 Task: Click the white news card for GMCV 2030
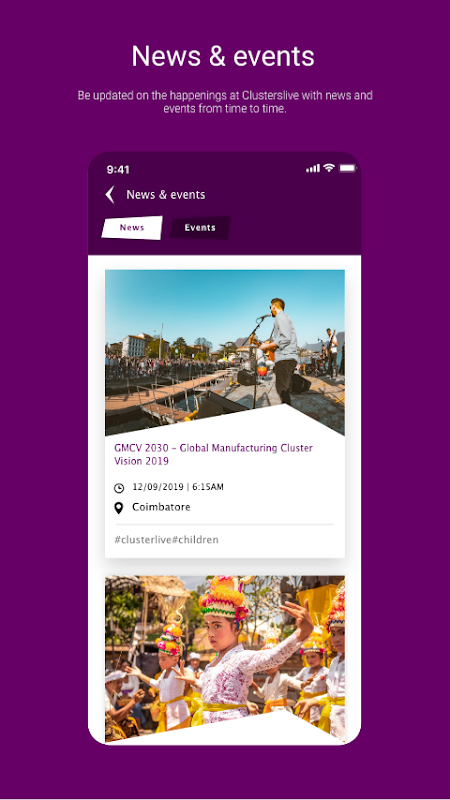tap(224, 414)
